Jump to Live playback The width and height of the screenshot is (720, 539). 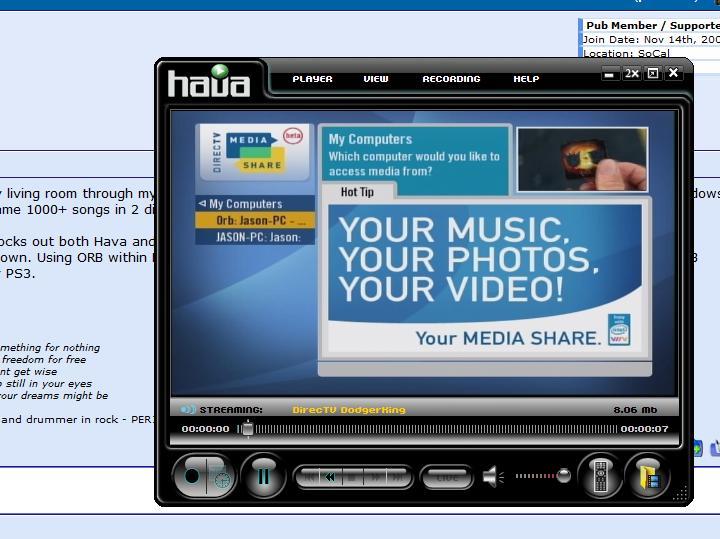click(447, 477)
